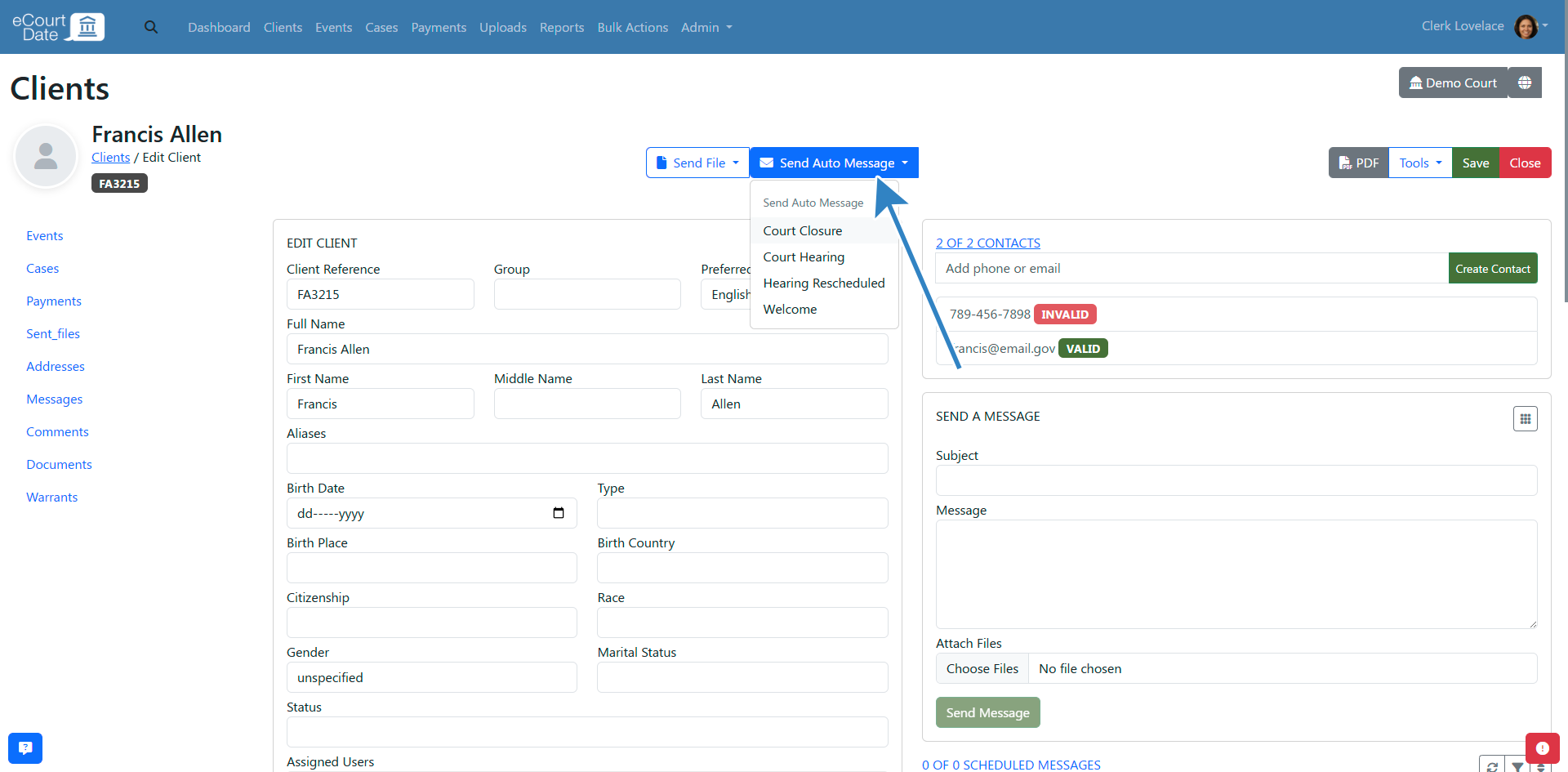Screen dimensions: 1568x772
Task: Open the message templates grid icon
Action: tap(1525, 418)
